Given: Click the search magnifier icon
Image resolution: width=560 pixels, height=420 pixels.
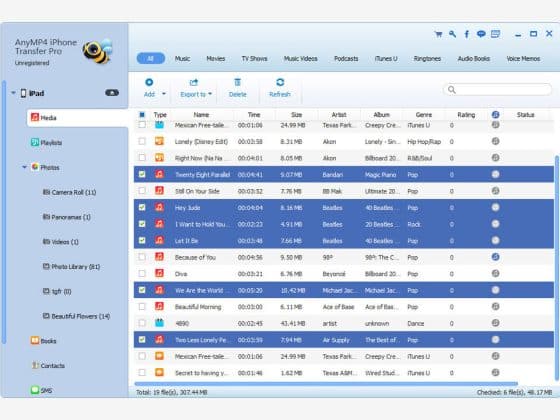Looking at the screenshot, I should (452, 90).
